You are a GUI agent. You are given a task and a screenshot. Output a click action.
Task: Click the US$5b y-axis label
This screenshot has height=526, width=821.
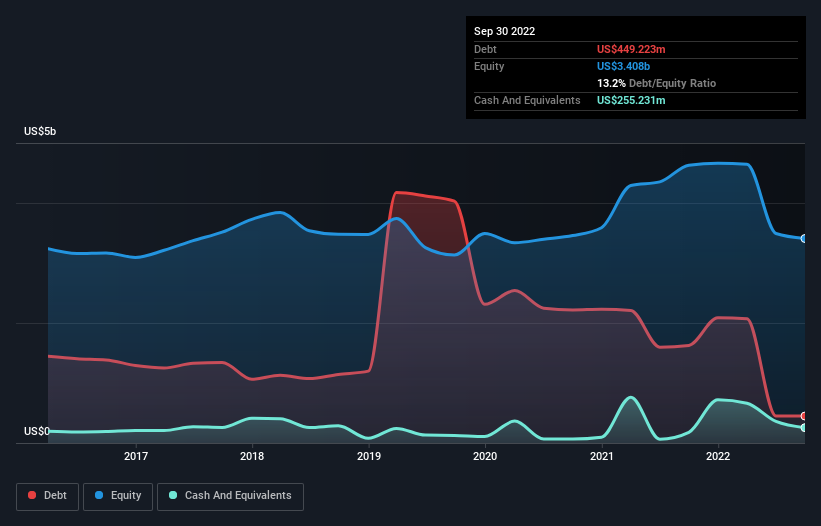point(40,131)
